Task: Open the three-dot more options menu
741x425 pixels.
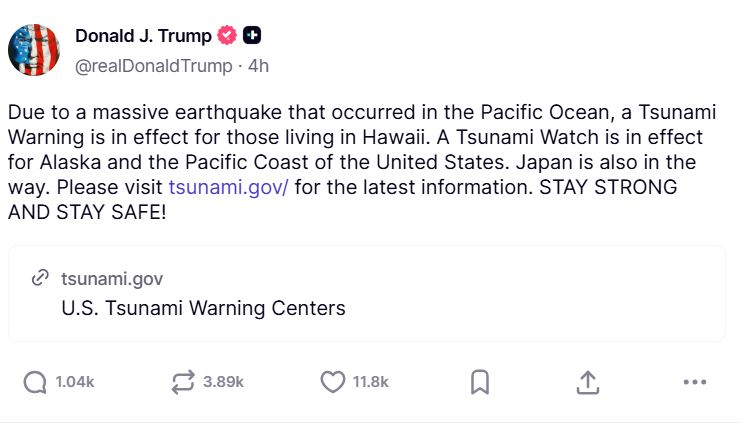Action: 694,382
